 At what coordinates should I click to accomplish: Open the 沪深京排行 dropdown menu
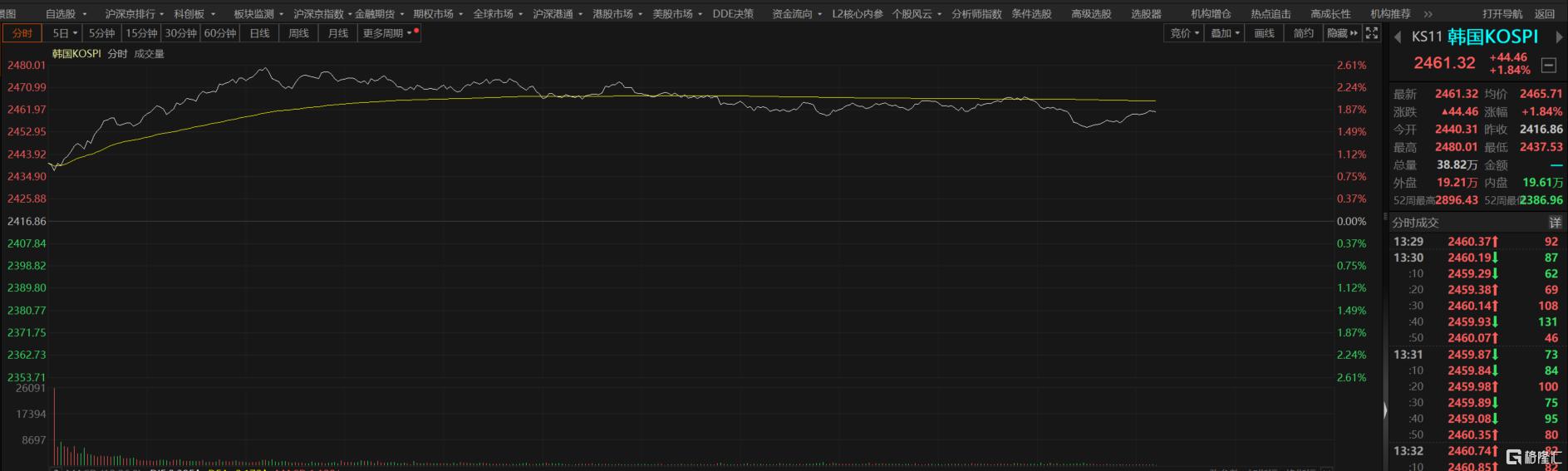pos(134,14)
